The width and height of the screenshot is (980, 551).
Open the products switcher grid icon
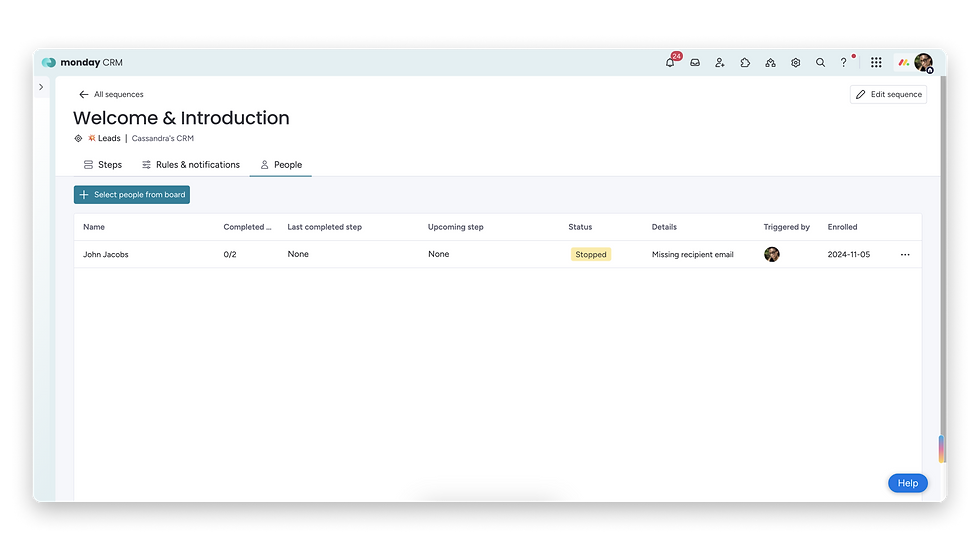tap(876, 62)
